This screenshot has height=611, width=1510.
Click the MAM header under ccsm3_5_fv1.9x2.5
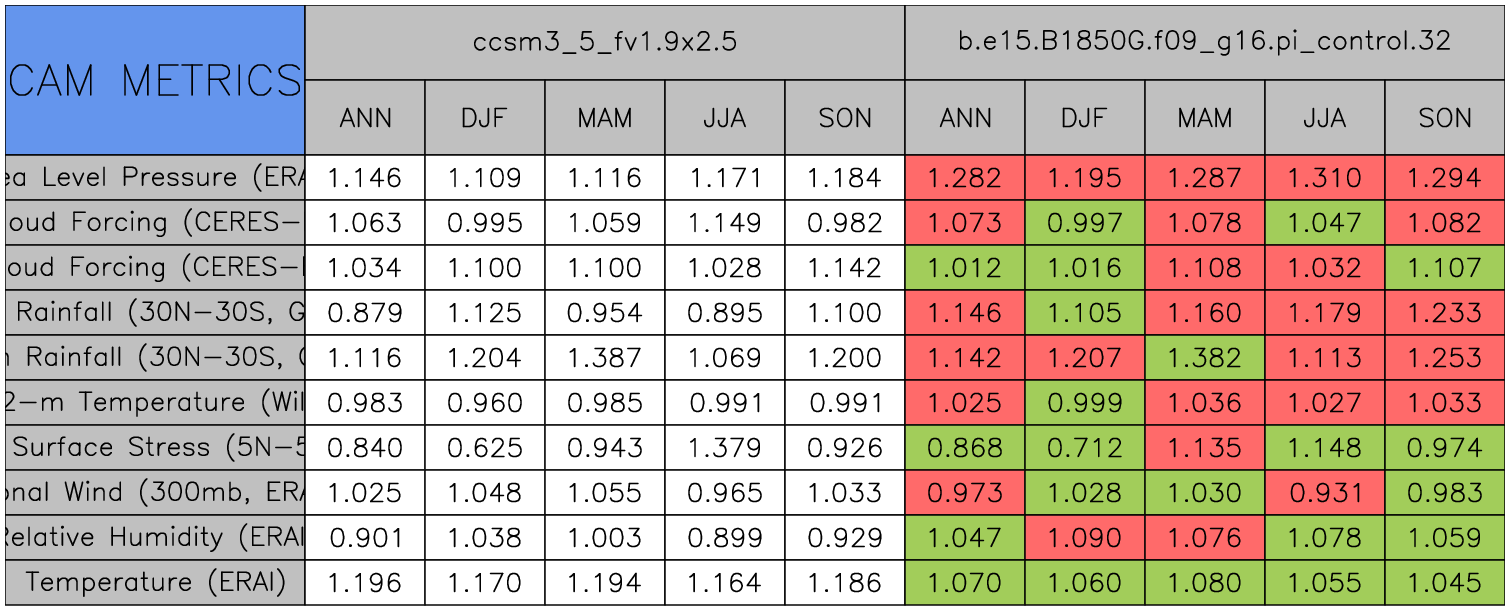coord(604,118)
